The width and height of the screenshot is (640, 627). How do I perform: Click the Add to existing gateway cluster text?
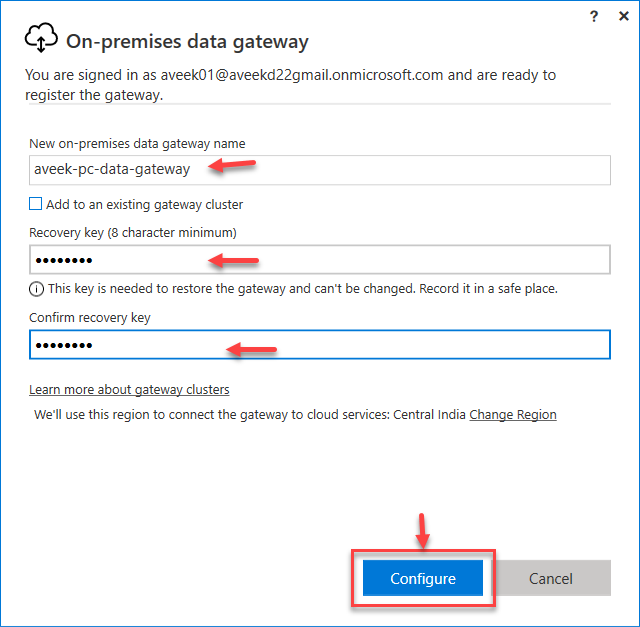coord(144,205)
